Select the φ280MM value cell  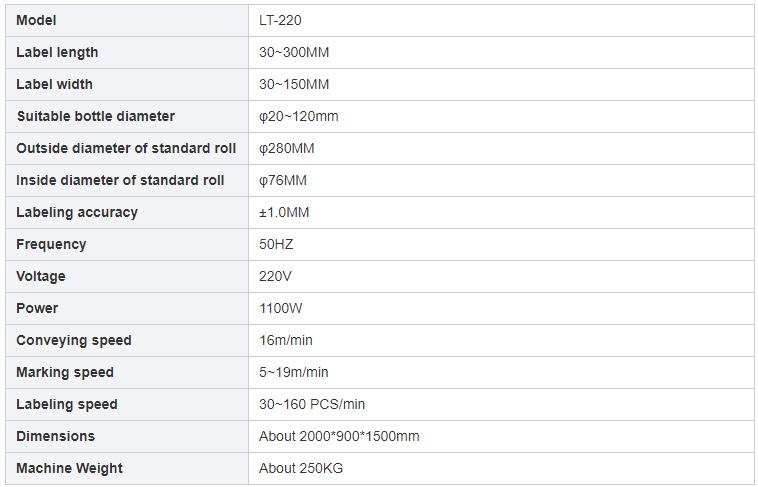click(287, 148)
